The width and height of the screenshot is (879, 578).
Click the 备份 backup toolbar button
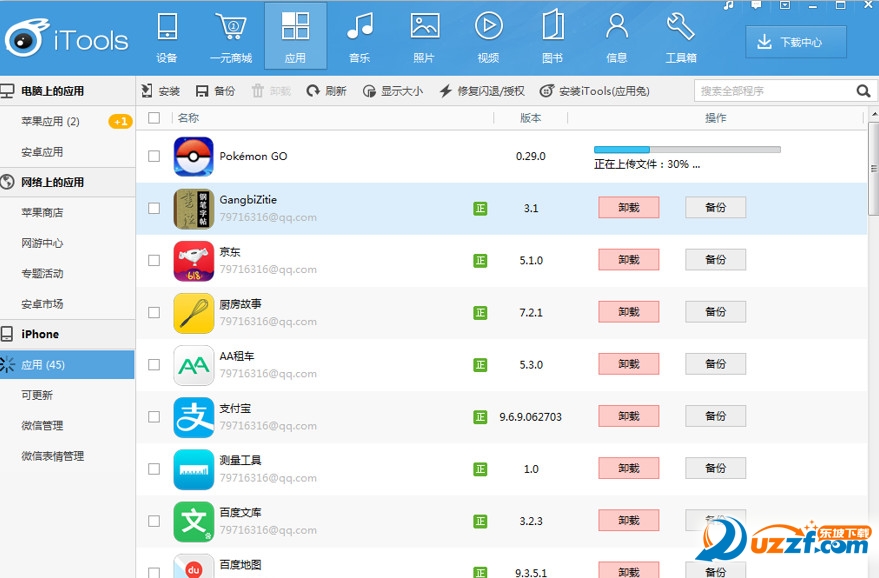coord(216,91)
